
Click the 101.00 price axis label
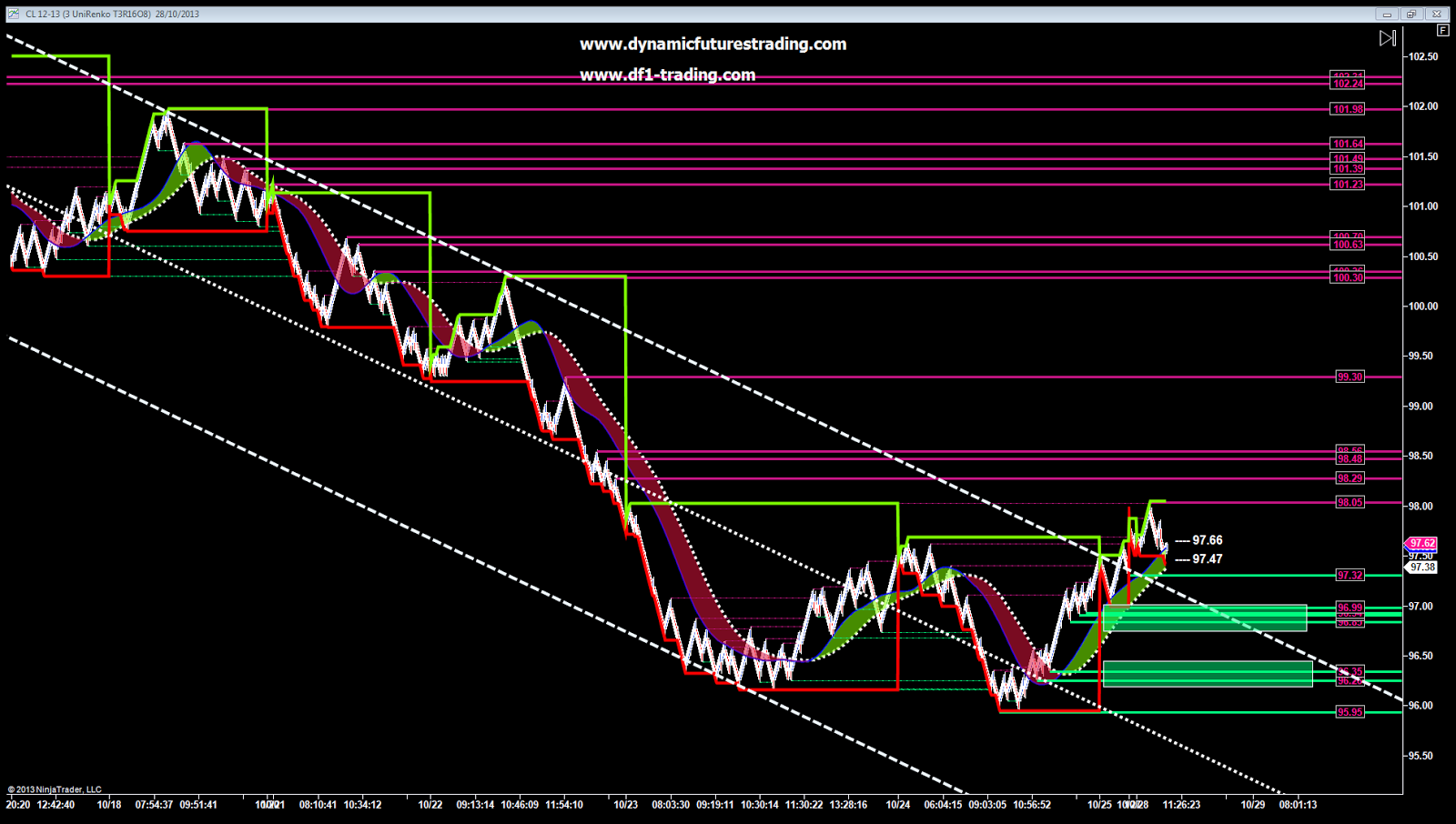1423,206
